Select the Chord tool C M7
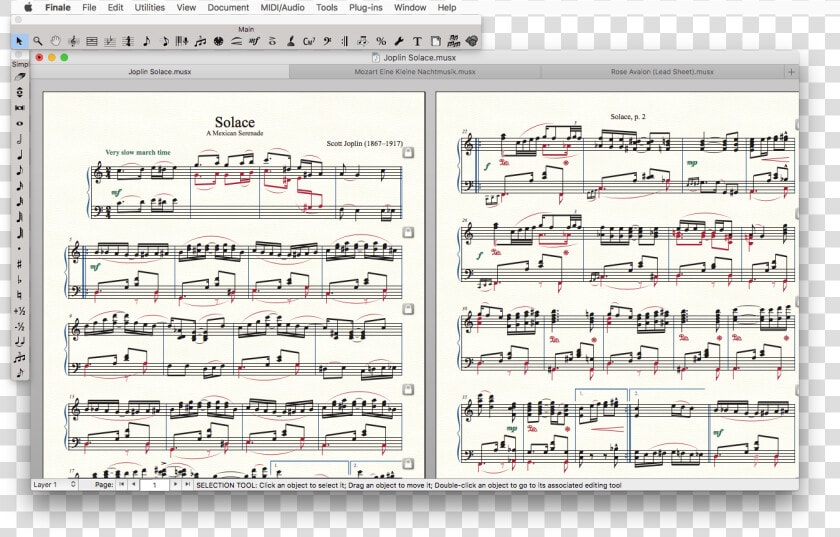Viewport: 840px width, 537px height. tap(309, 41)
